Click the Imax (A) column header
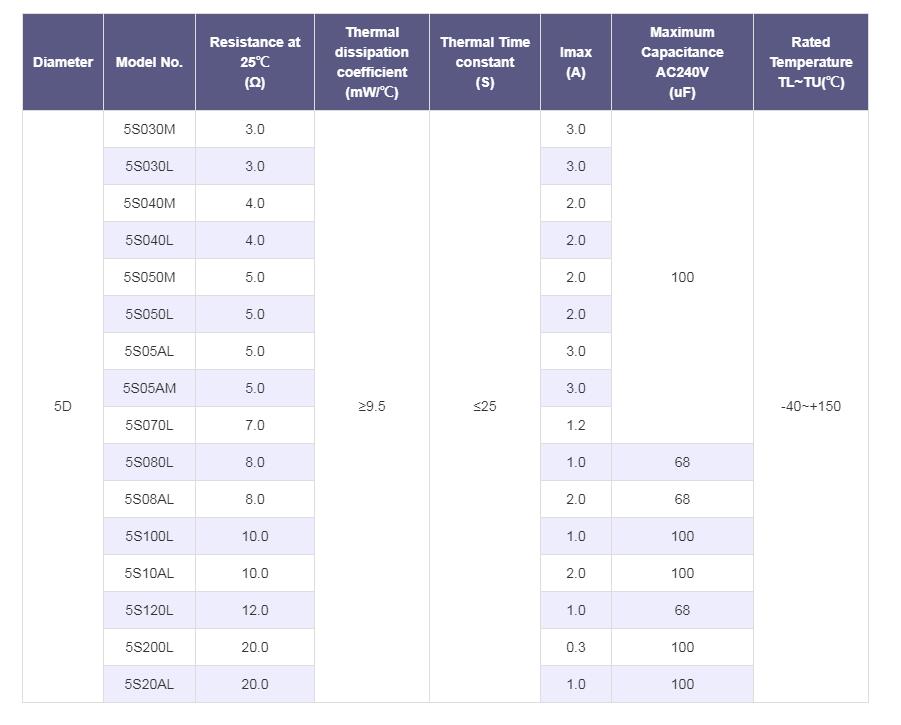 pyautogui.click(x=576, y=62)
